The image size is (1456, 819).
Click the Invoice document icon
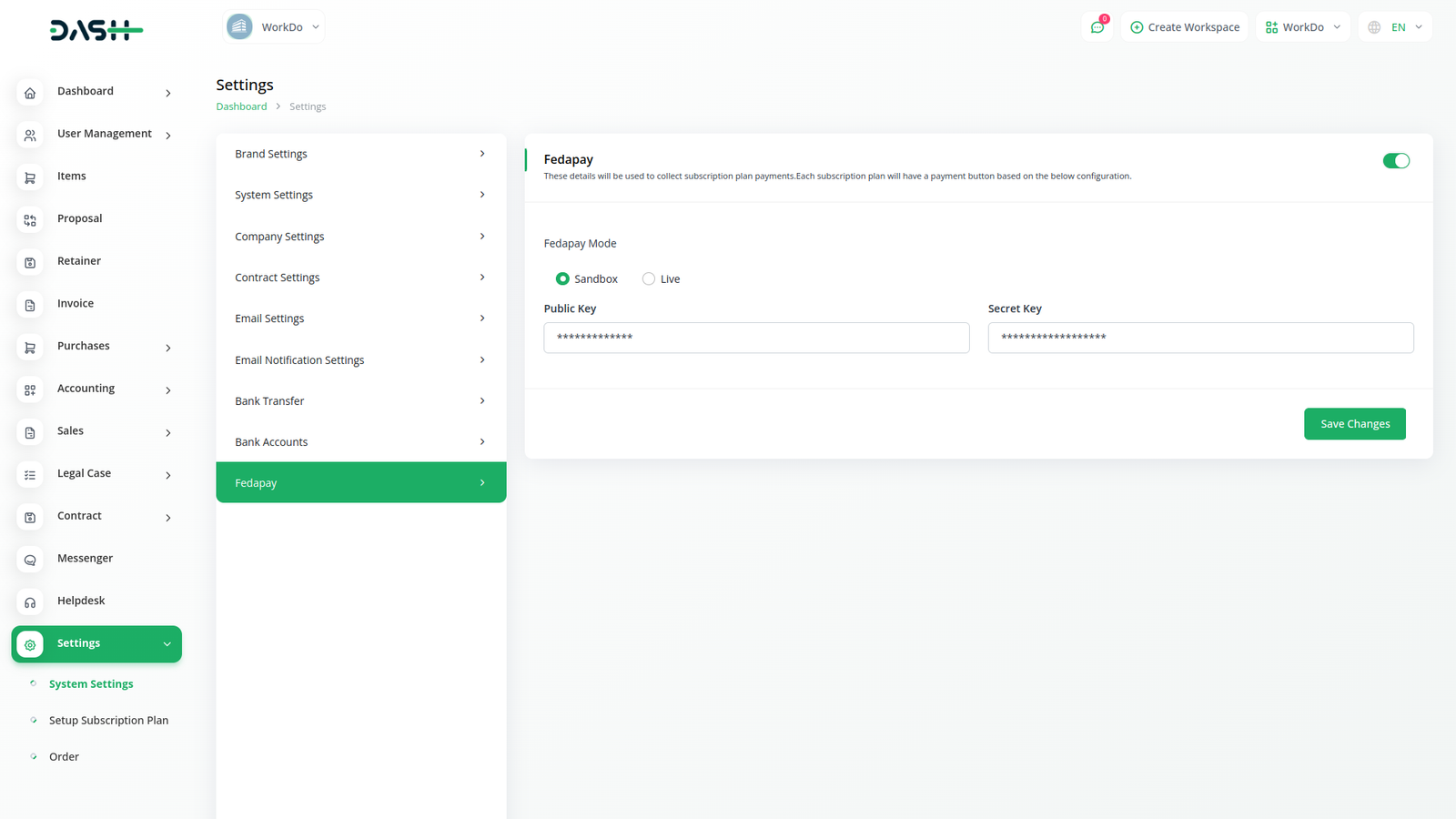(x=30, y=305)
